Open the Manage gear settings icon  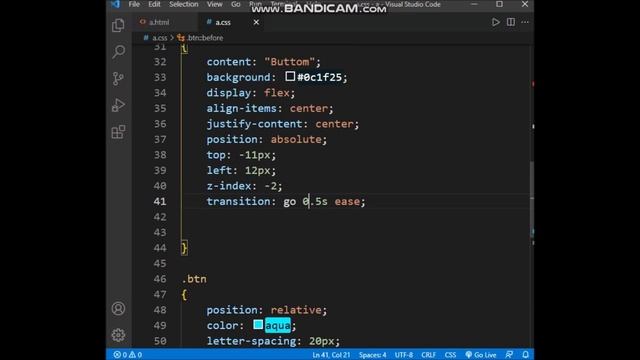118,335
